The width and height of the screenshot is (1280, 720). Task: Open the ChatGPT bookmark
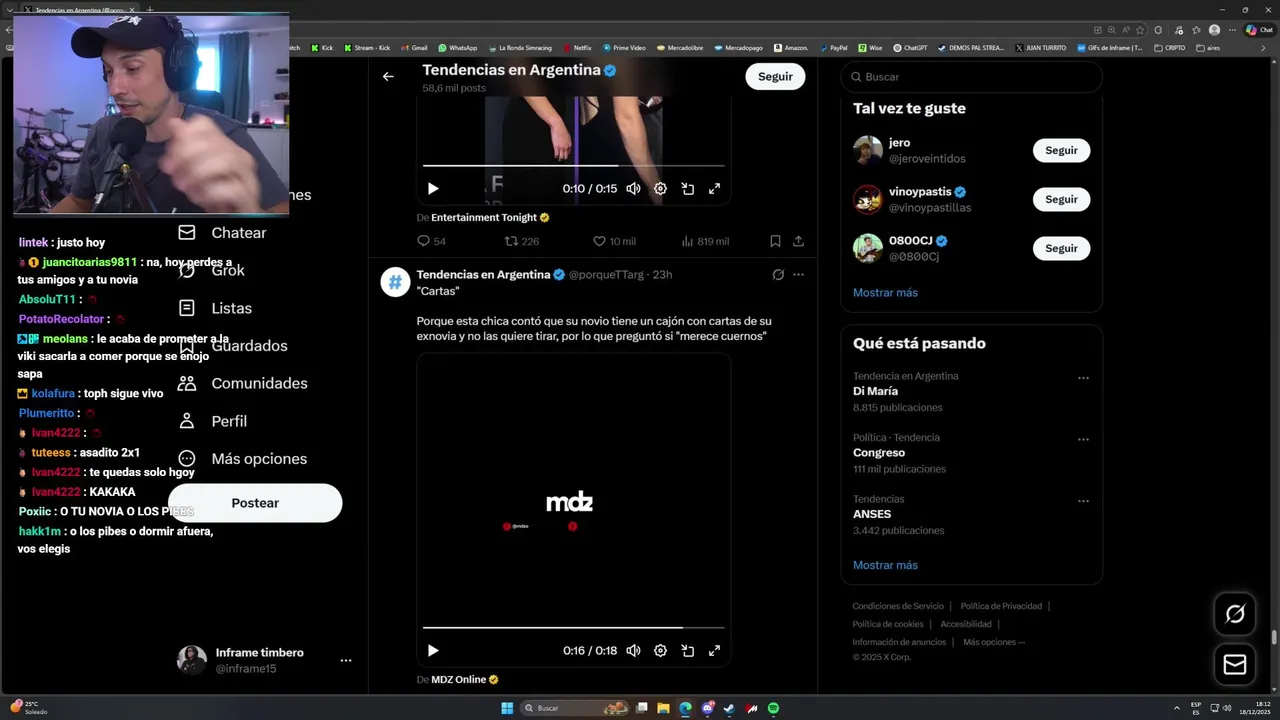(910, 47)
